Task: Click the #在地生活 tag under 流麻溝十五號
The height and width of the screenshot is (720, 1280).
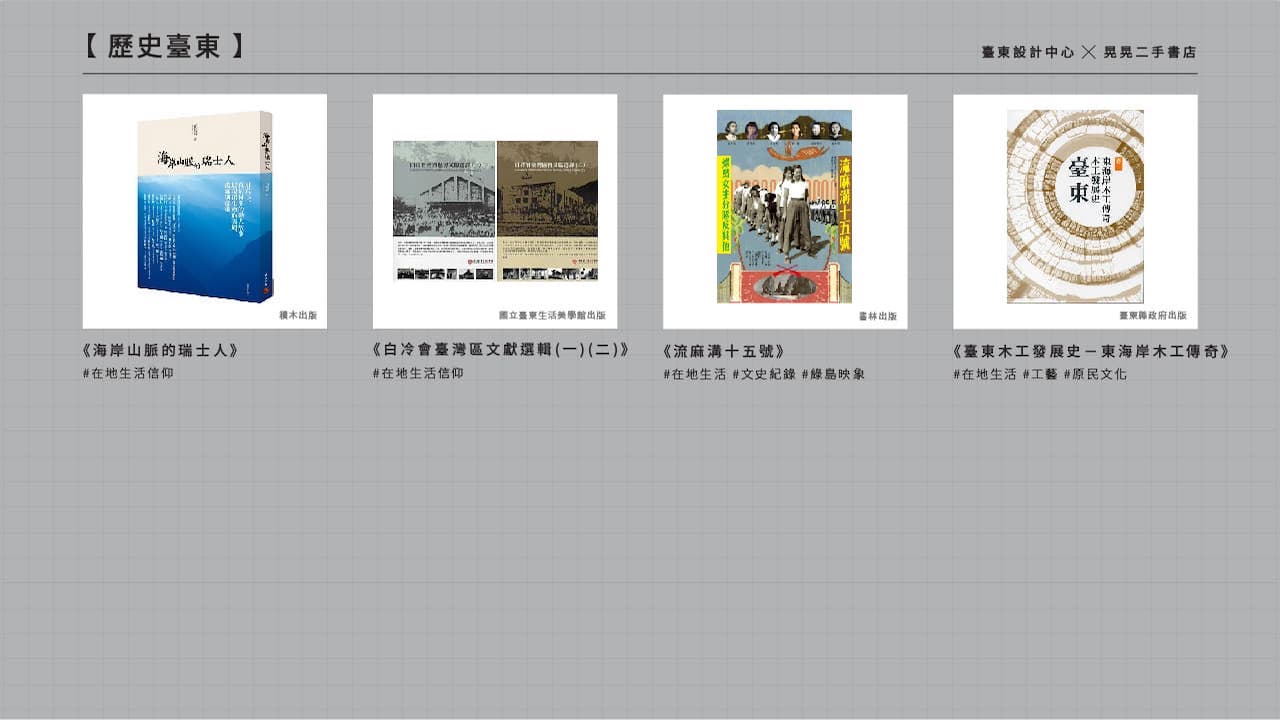Action: [695, 374]
